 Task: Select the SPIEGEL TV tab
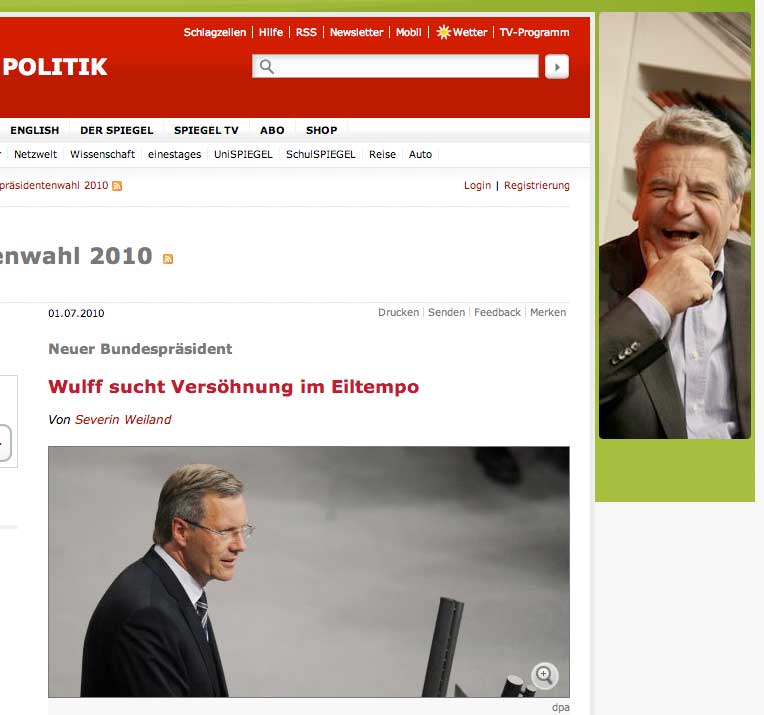pos(206,130)
